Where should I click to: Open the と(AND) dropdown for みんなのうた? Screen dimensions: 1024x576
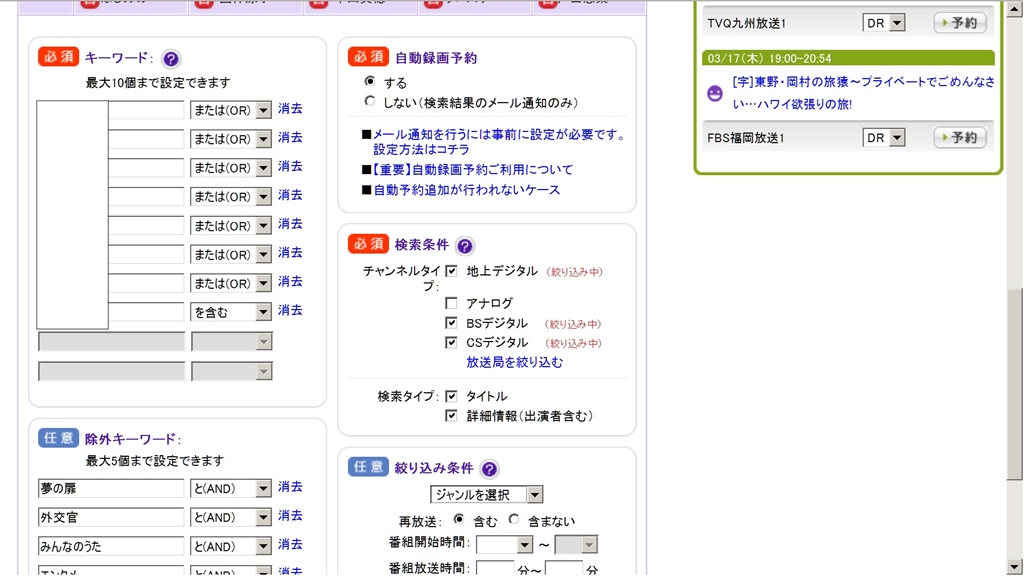pyautogui.click(x=231, y=546)
